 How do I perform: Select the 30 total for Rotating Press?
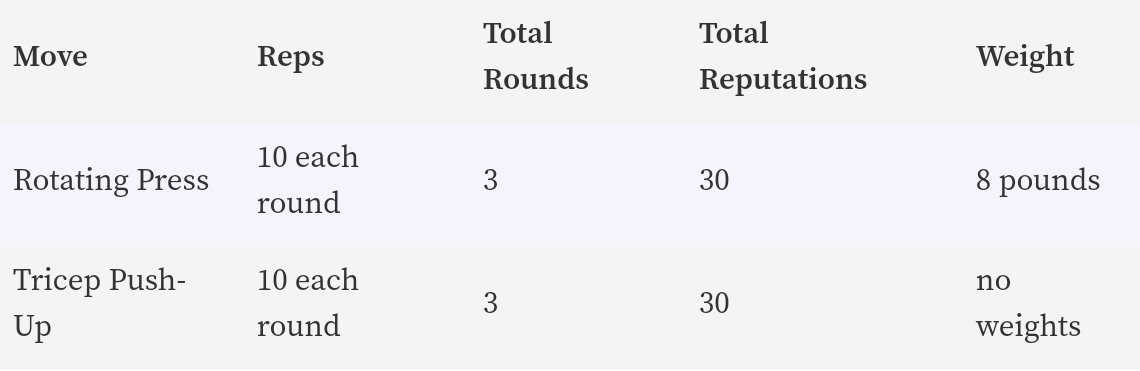714,180
